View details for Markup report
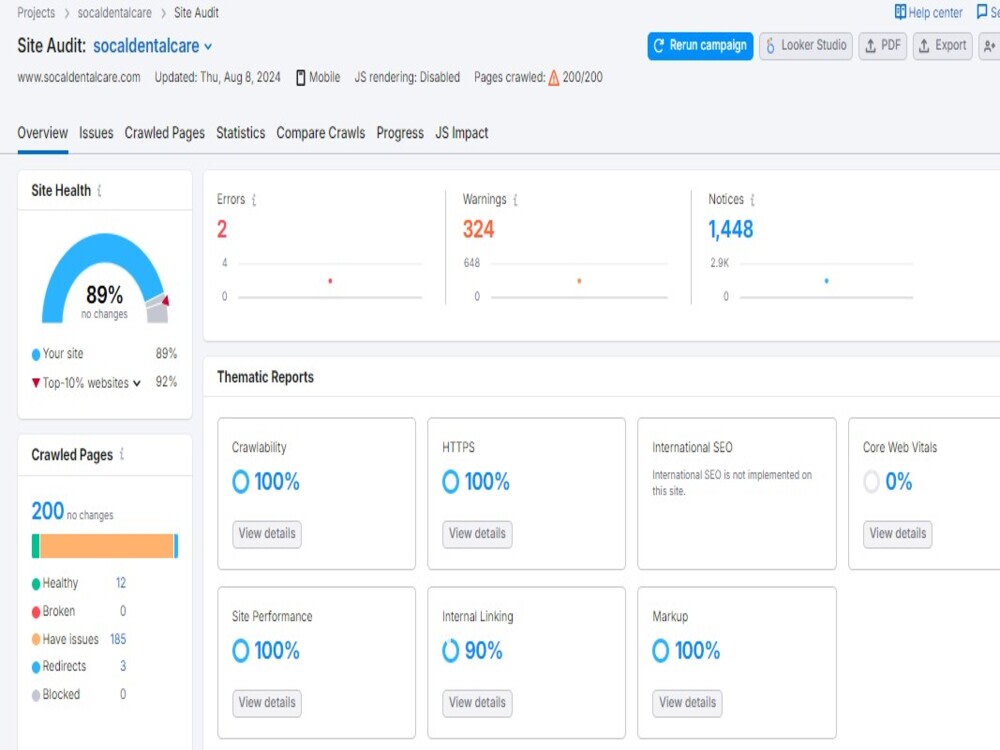The width and height of the screenshot is (1000, 750). click(x=687, y=703)
